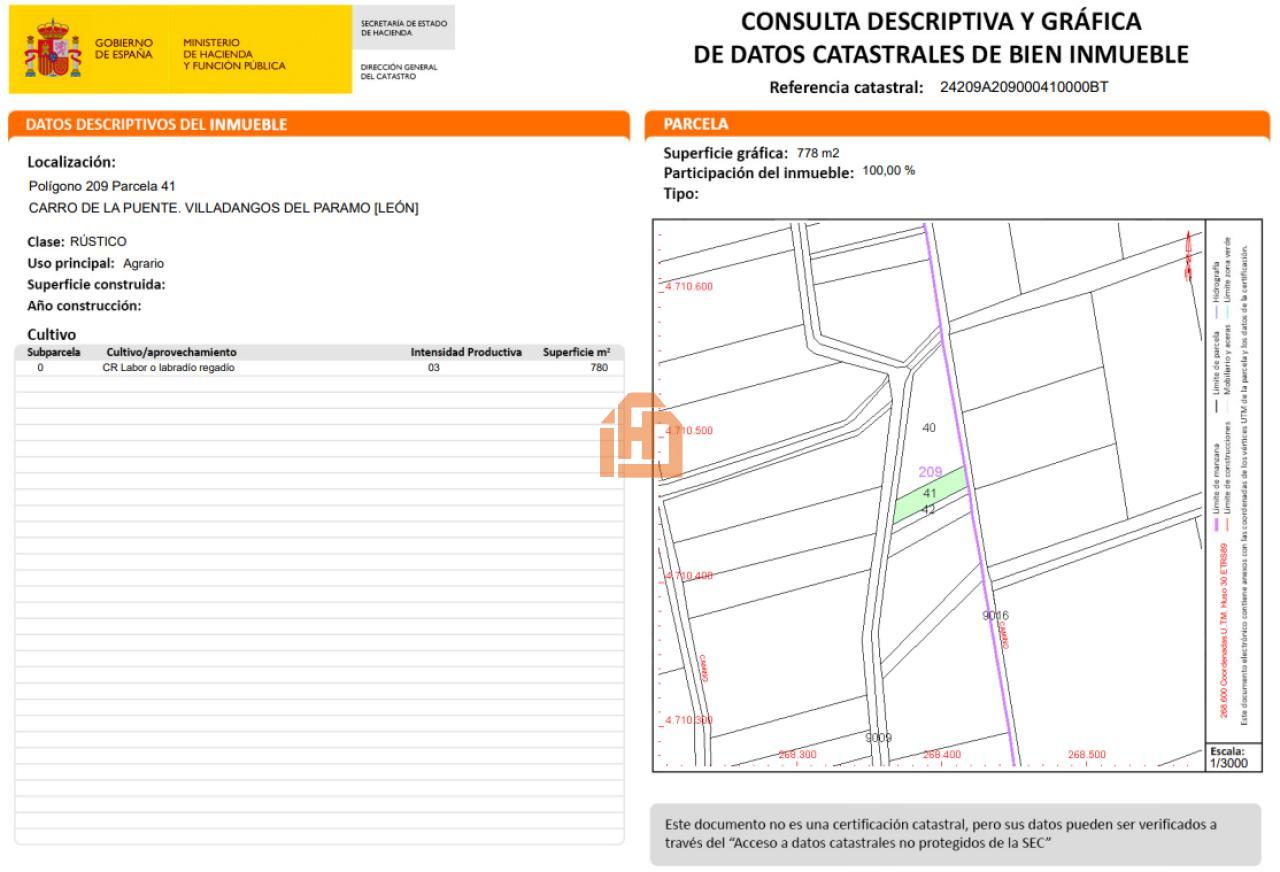The image size is (1280, 872).
Task: Click the 'Hidrografía' legend entry
Action: (1217, 282)
